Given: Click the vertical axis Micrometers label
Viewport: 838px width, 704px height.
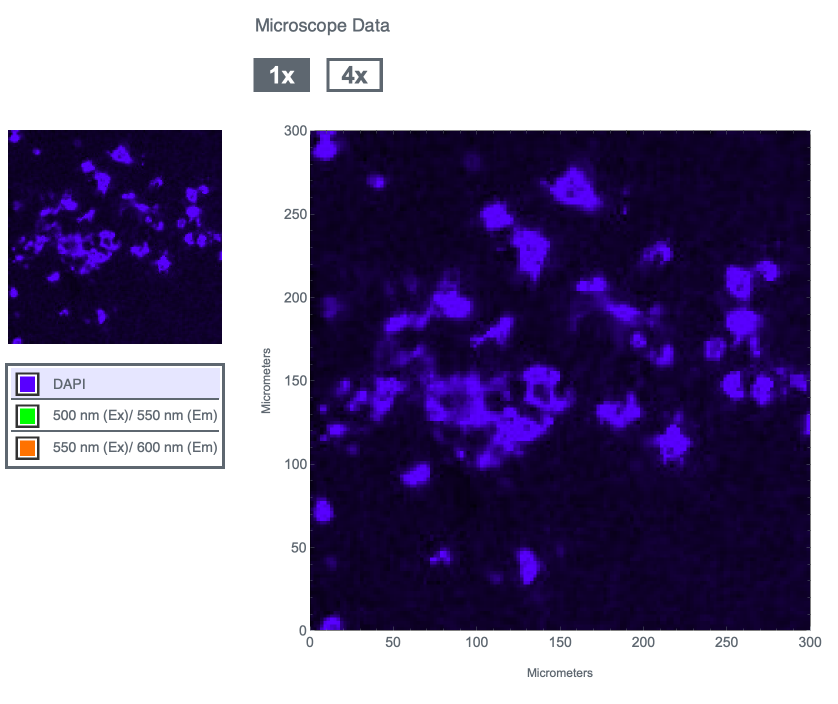Looking at the screenshot, I should tap(266, 381).
